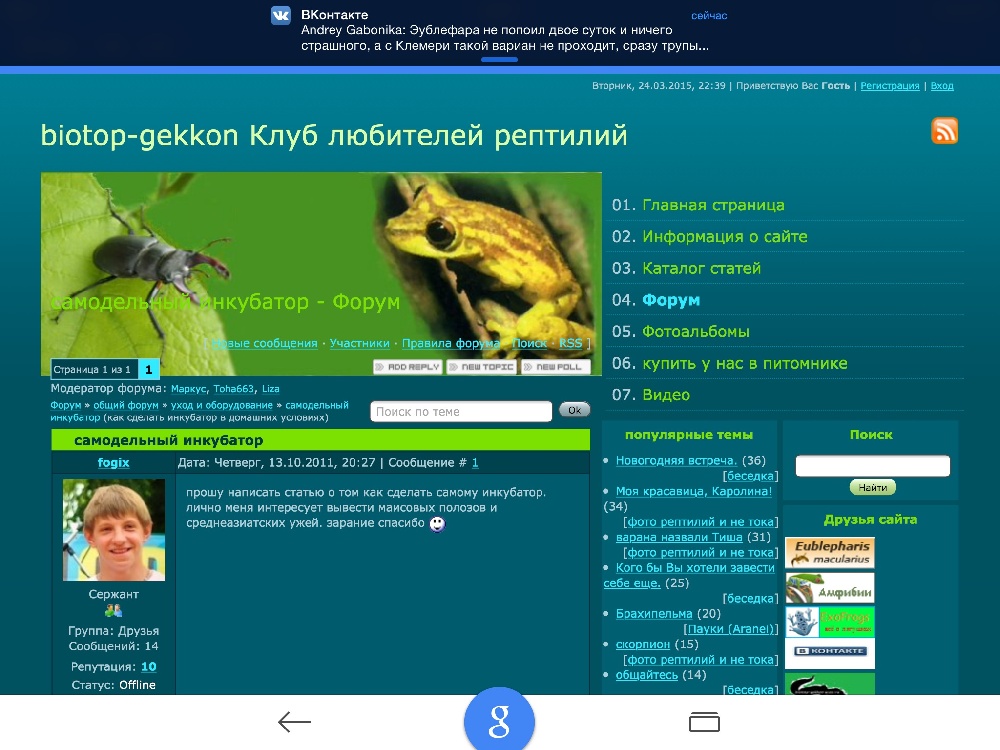The image size is (1000, 750).
Task: Open the Амфибии friend site banner
Action: point(829,587)
